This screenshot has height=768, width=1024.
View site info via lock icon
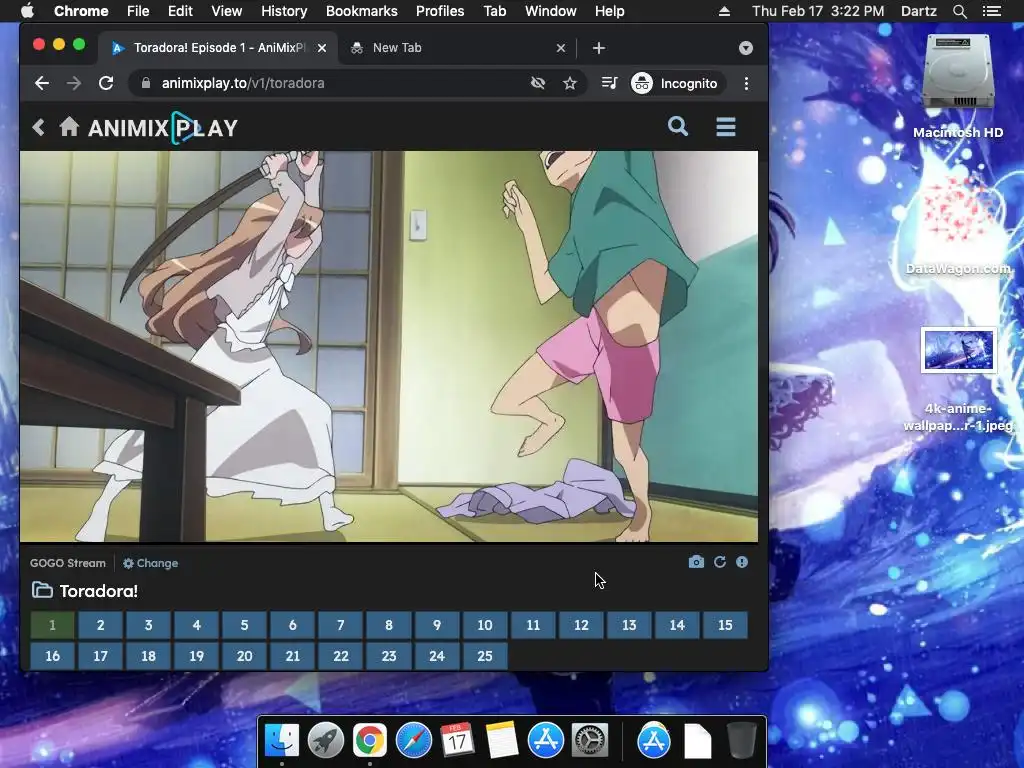point(146,83)
